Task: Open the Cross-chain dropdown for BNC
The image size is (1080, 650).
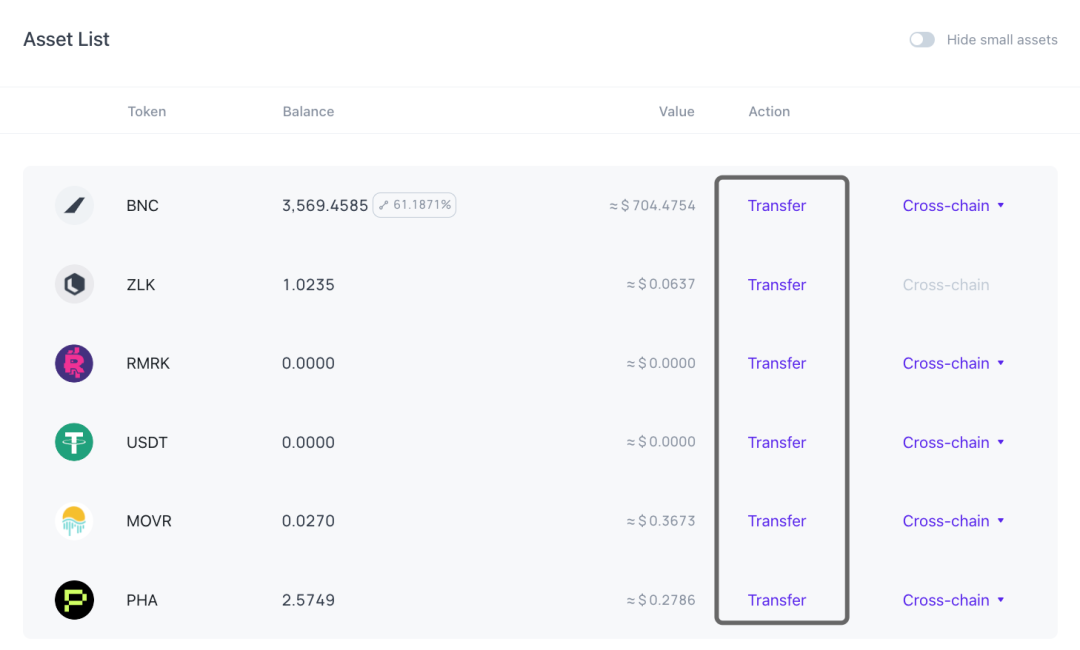Action: click(953, 205)
